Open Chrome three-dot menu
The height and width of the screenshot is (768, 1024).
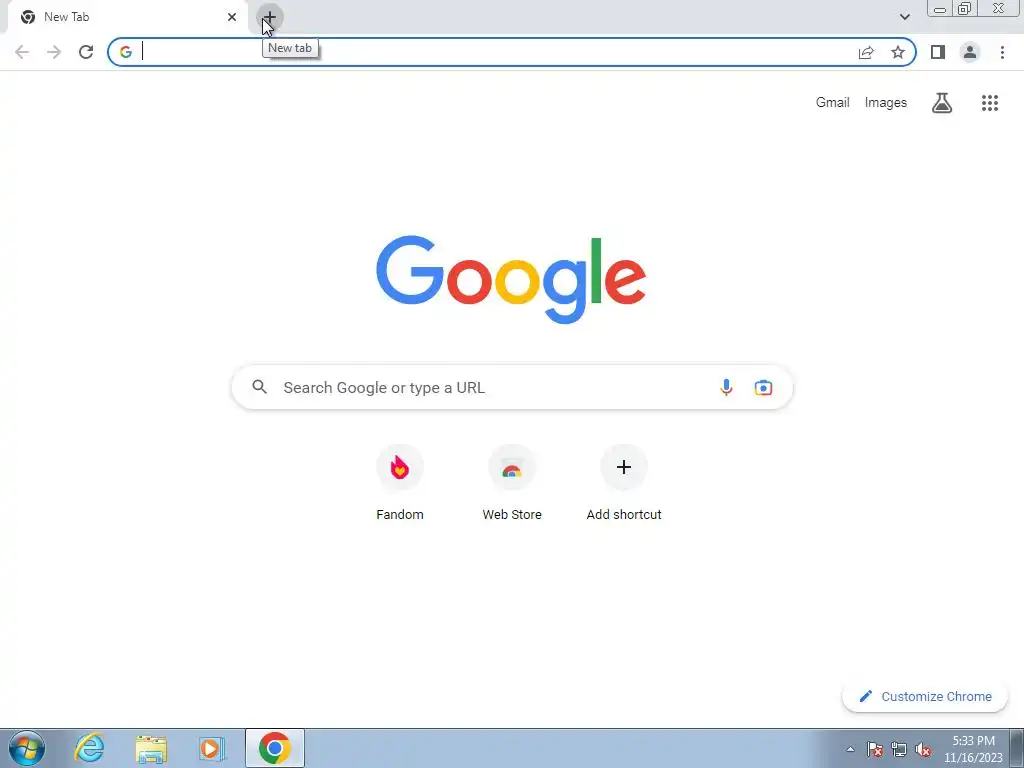pyautogui.click(x=1002, y=52)
